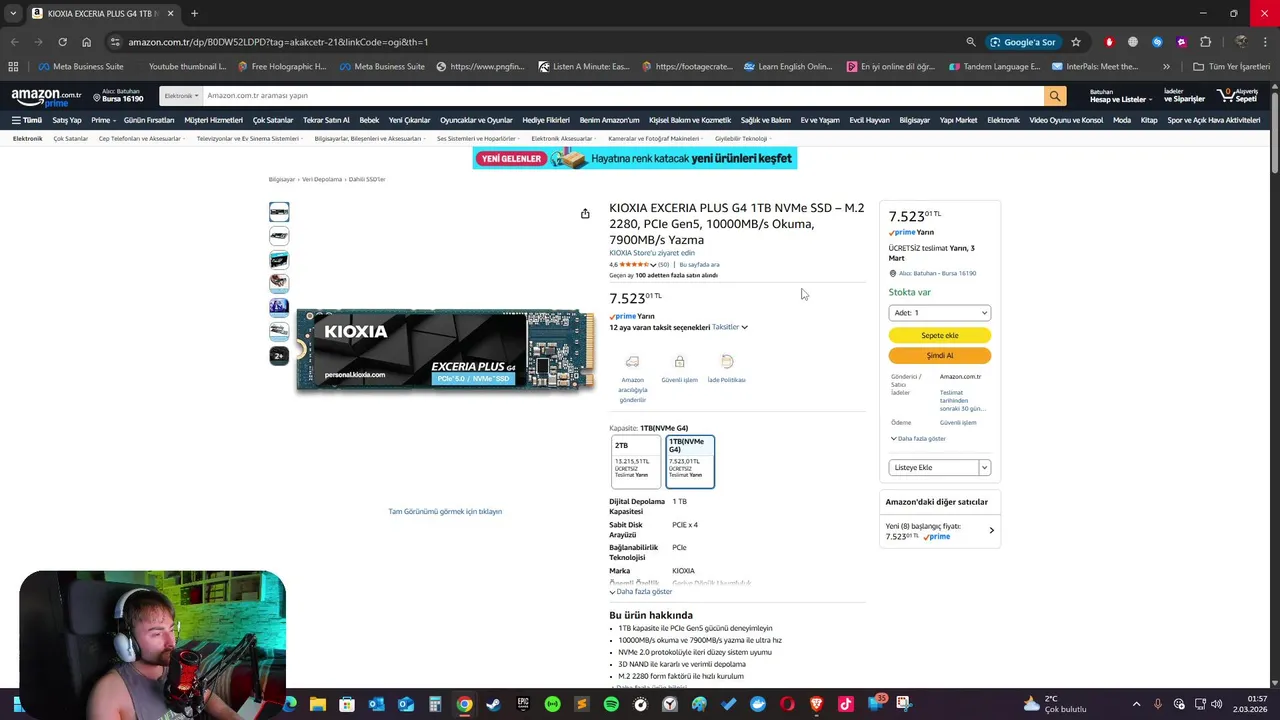Expand the Taksitler installment options
Image resolution: width=1280 pixels, height=720 pixels.
point(729,327)
